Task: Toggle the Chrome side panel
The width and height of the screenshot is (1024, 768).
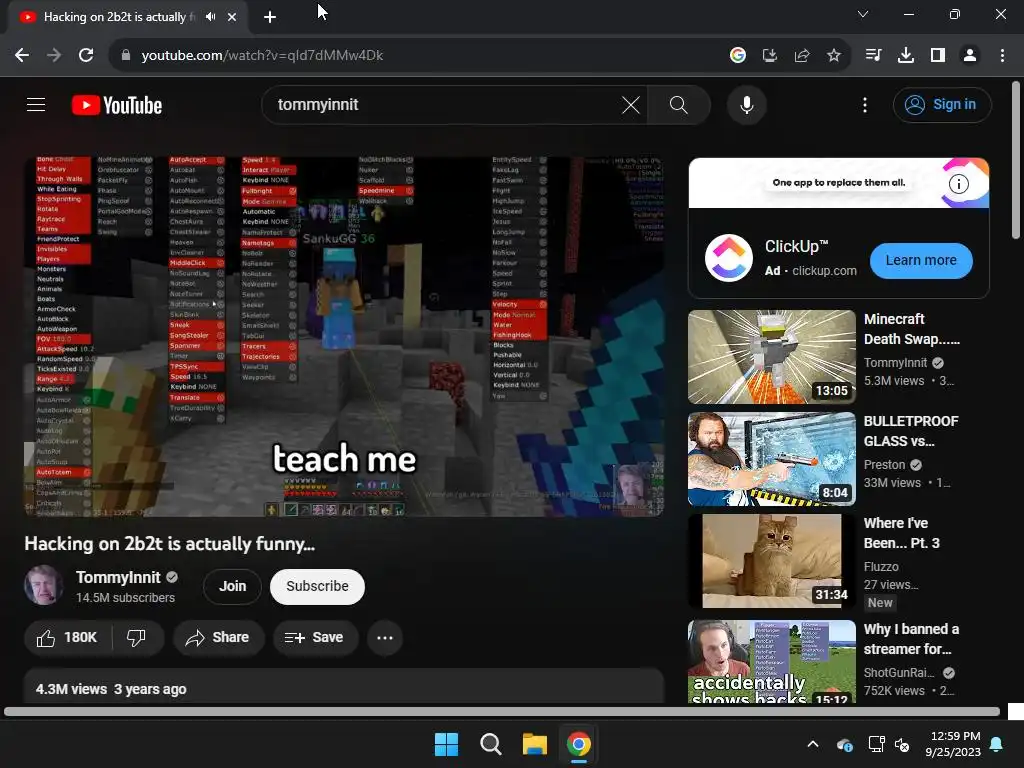Action: pos(938,56)
